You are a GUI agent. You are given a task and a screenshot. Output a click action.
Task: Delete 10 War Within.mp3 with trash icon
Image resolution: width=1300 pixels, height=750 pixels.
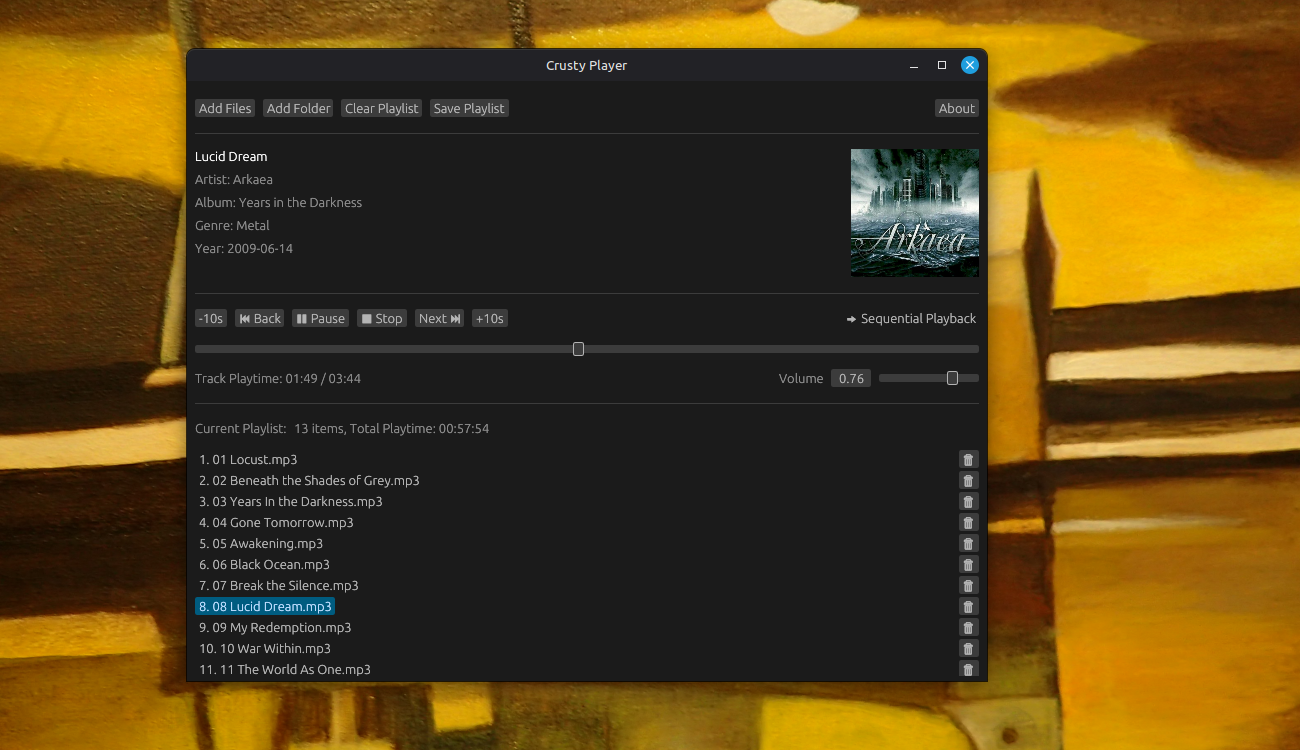click(967, 649)
